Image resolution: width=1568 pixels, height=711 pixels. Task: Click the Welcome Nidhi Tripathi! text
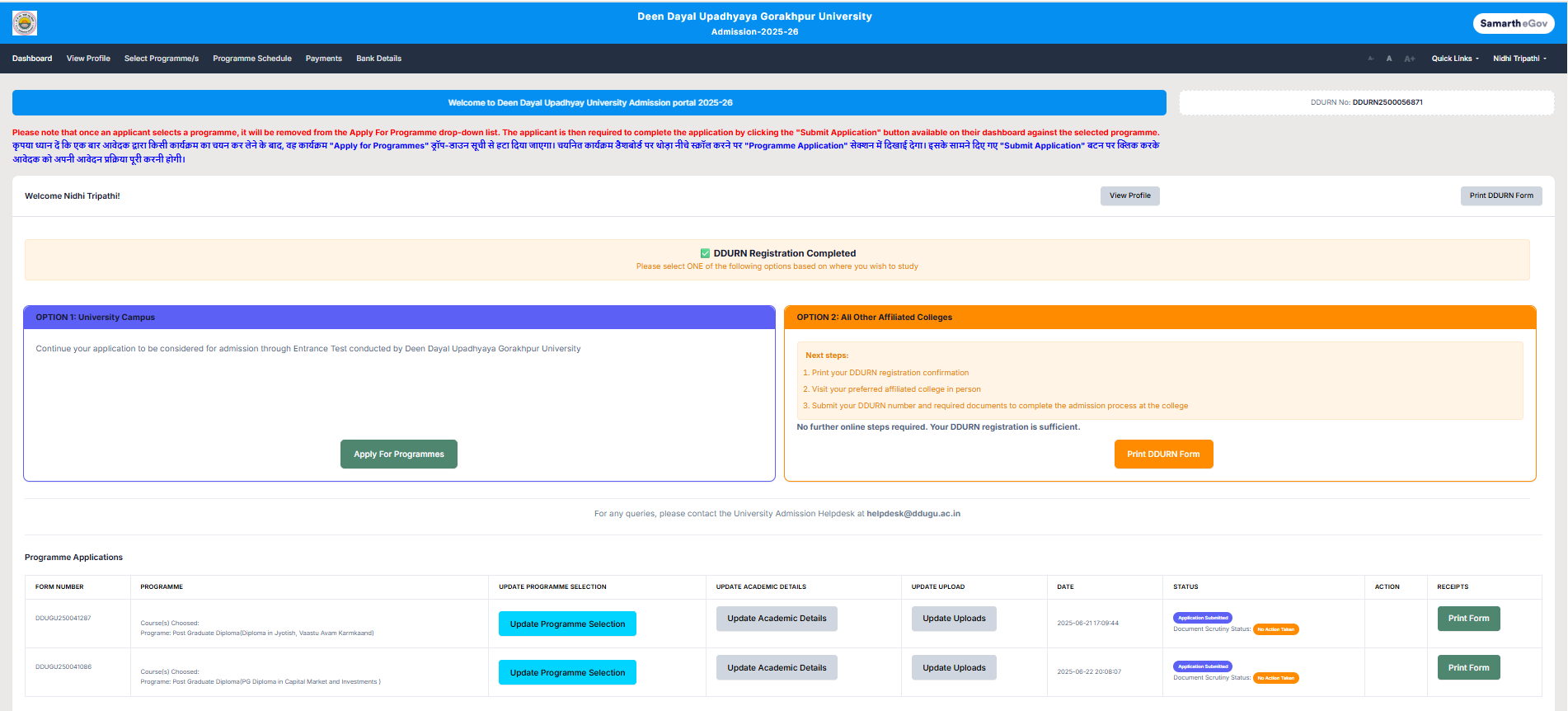73,196
